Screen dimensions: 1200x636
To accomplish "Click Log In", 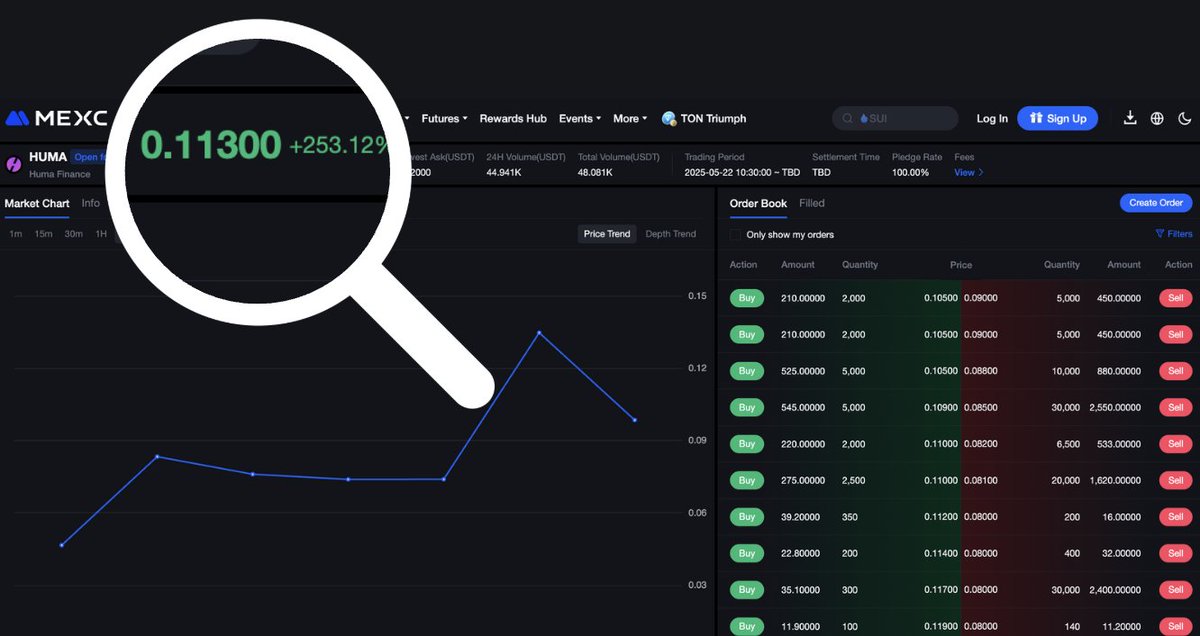I will tap(992, 118).
